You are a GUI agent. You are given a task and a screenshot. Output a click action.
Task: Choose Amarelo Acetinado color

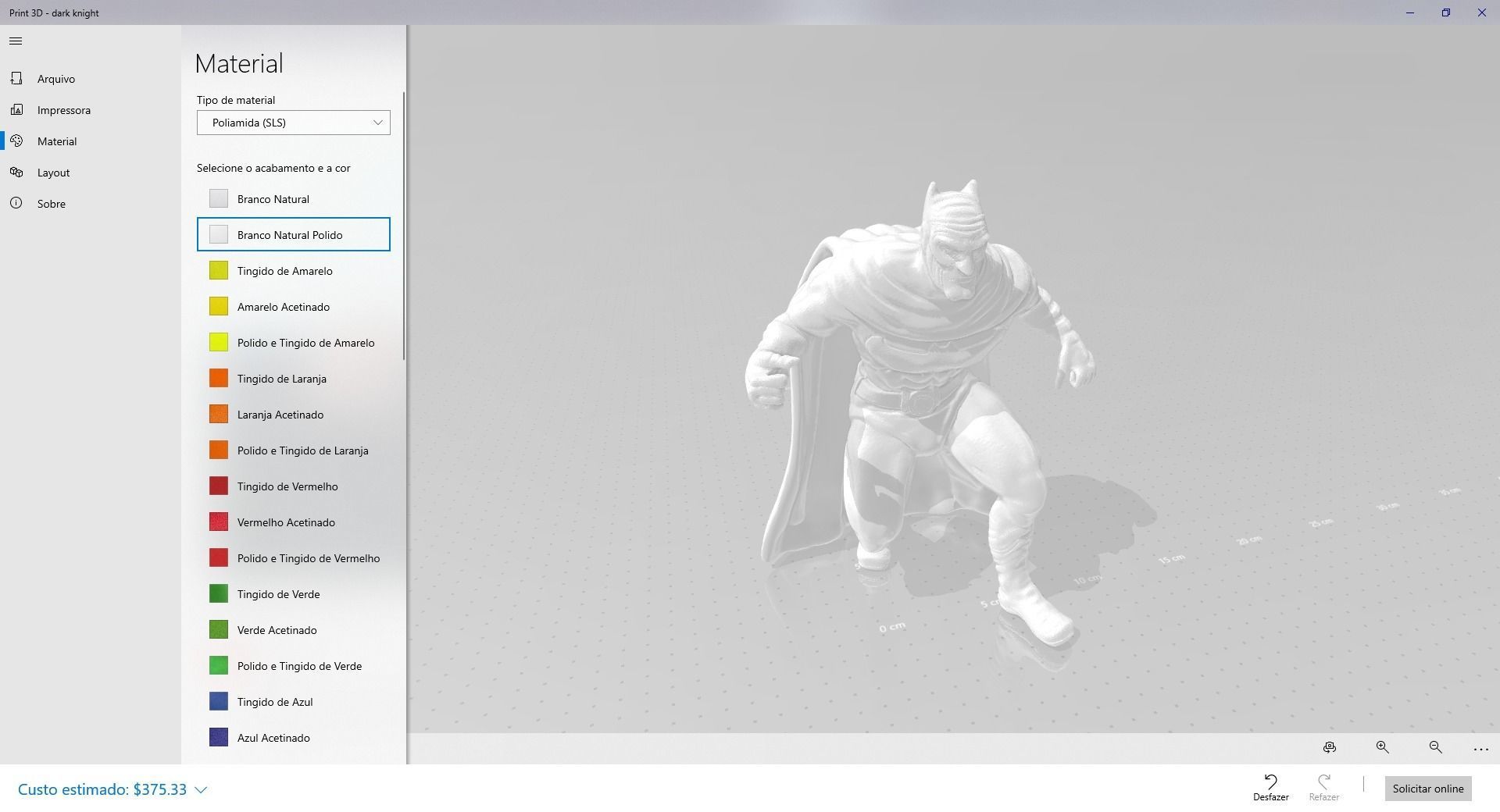(x=294, y=307)
